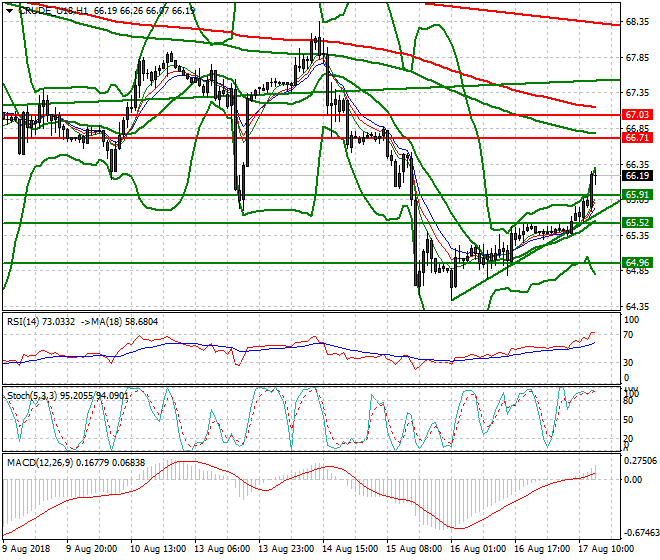Select the 66.35 price scale value
Screen dimensions: 660x560
coord(637,164)
